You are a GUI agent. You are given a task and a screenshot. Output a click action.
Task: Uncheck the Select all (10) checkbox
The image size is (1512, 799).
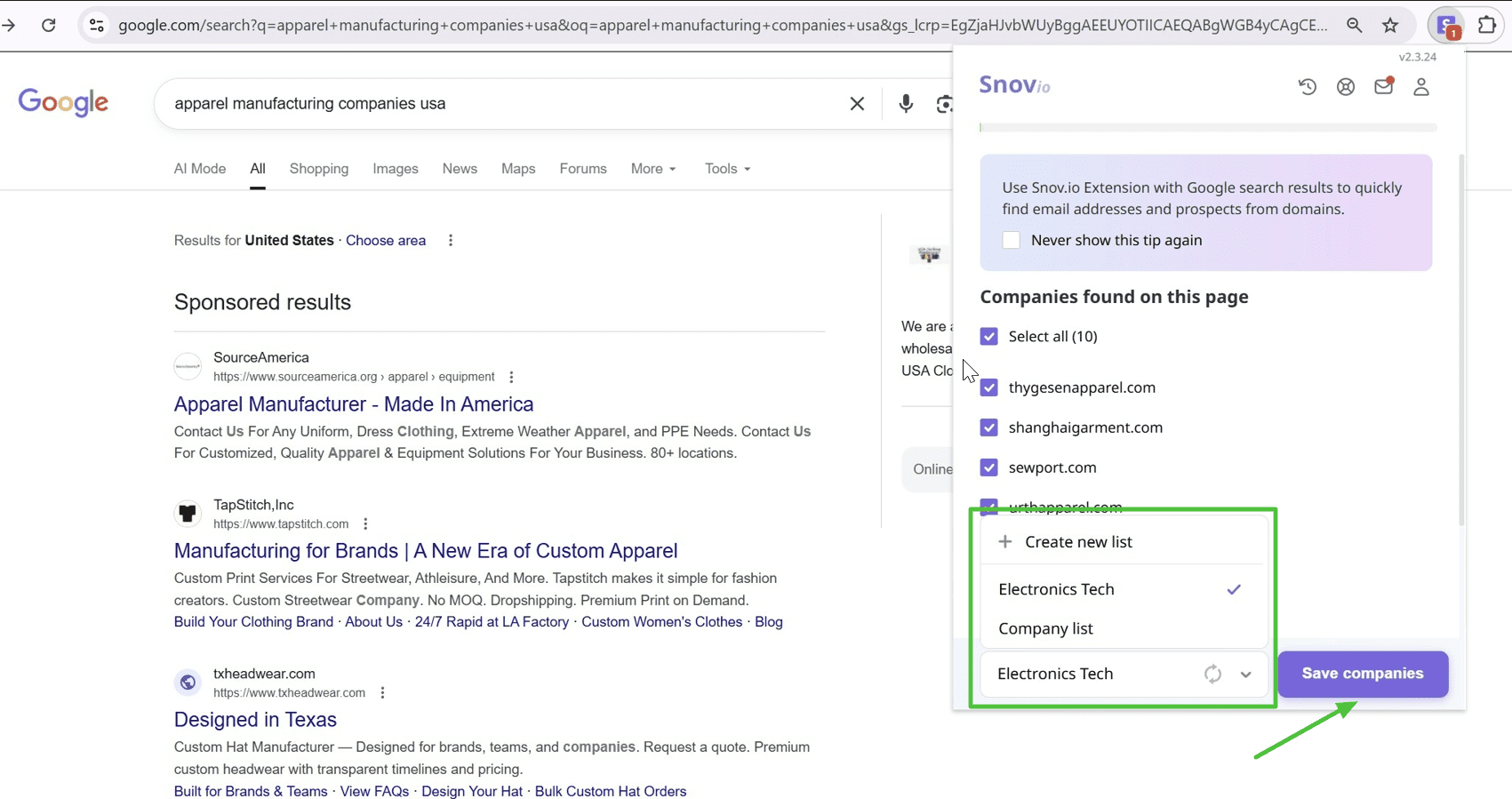coord(988,337)
